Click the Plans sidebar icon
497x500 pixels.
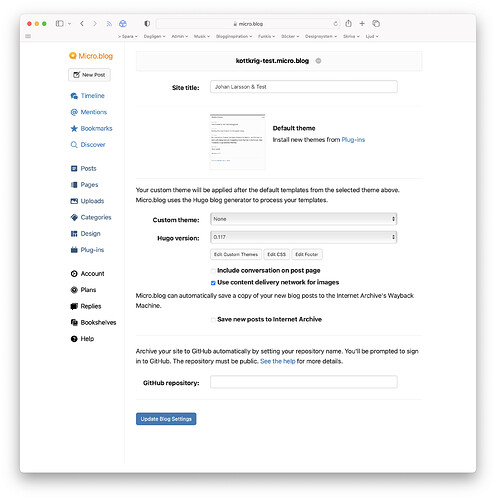pos(74,290)
